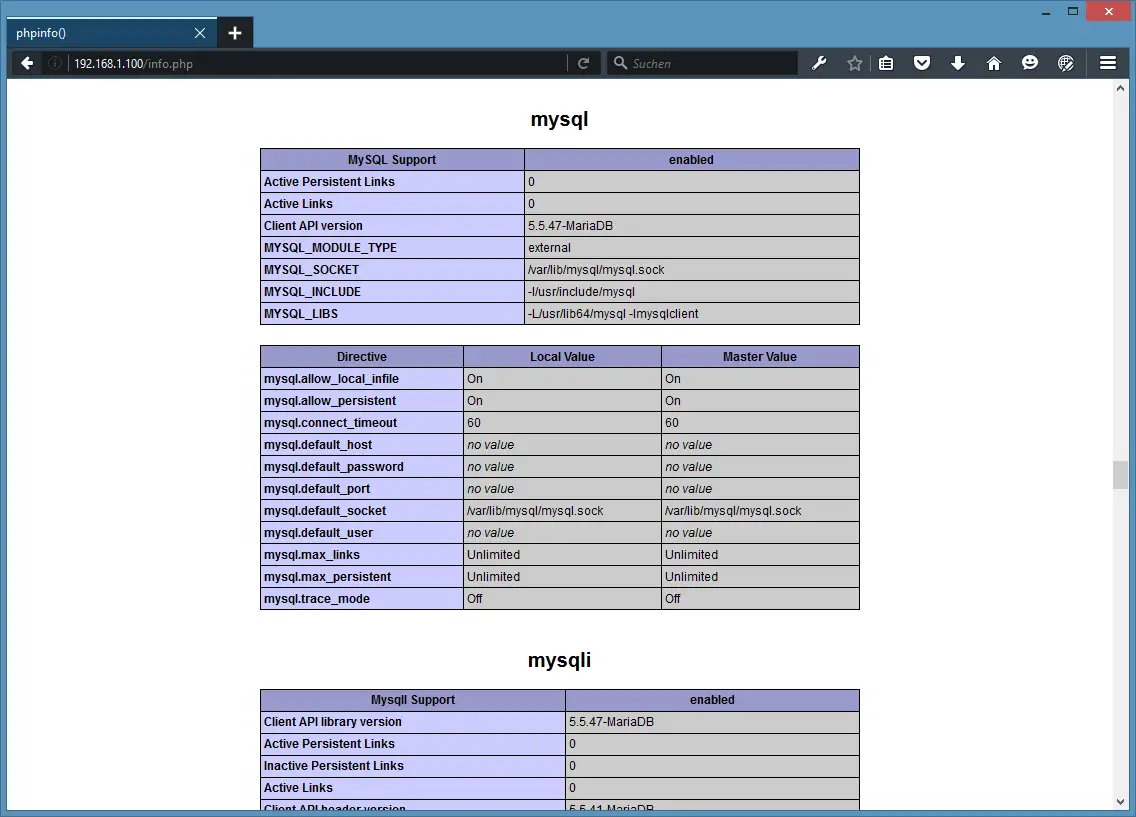The image size is (1136, 817).
Task: Select the MySQL Support header cell
Action: tap(392, 160)
